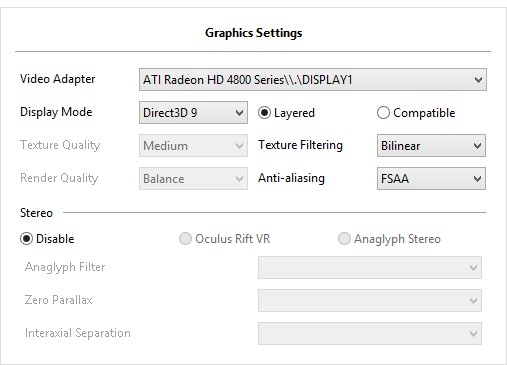
Task: Open the Interaxial Separation dropdown
Action: coord(370,333)
